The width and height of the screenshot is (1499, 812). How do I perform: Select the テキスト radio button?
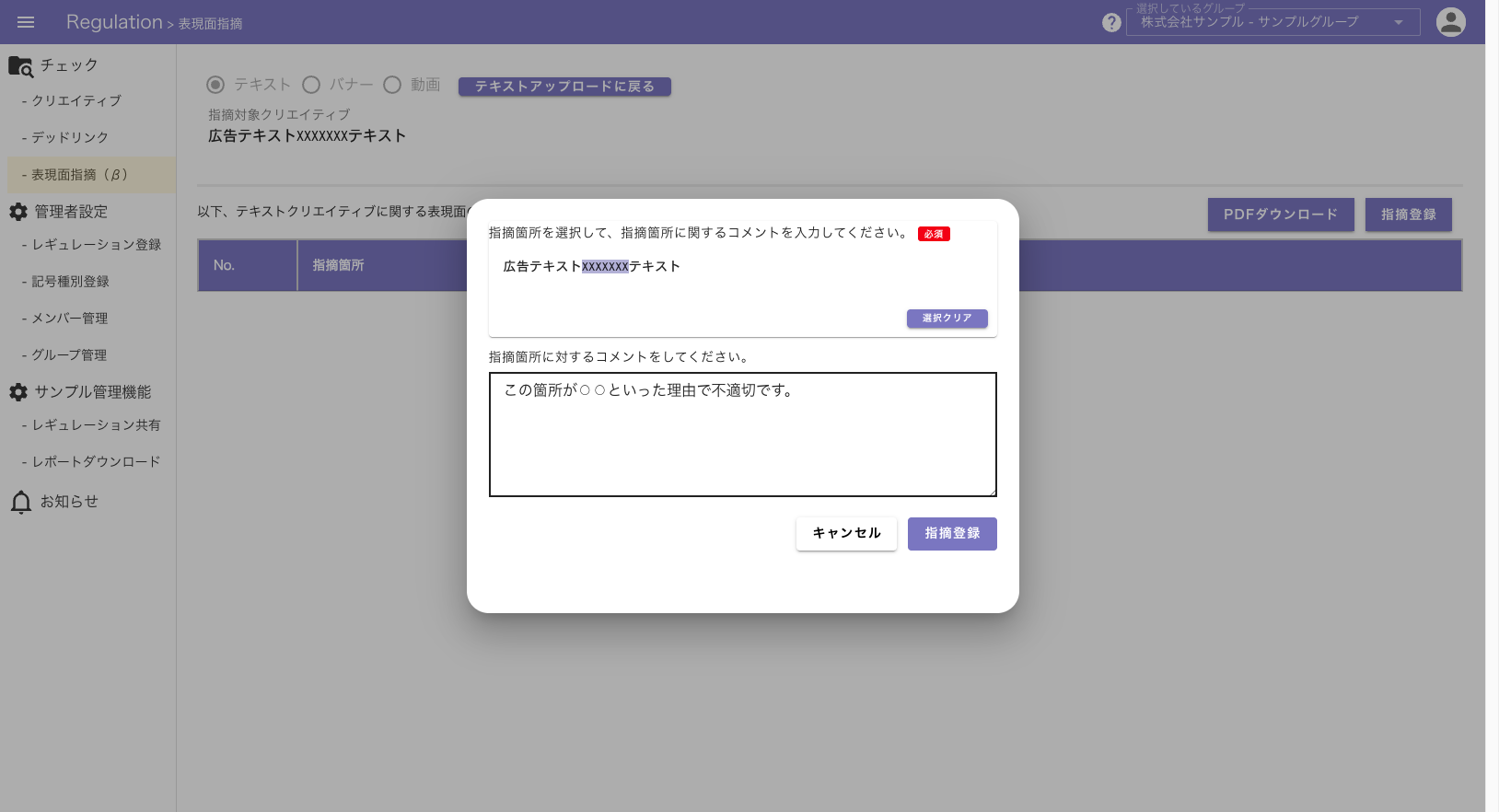click(215, 85)
